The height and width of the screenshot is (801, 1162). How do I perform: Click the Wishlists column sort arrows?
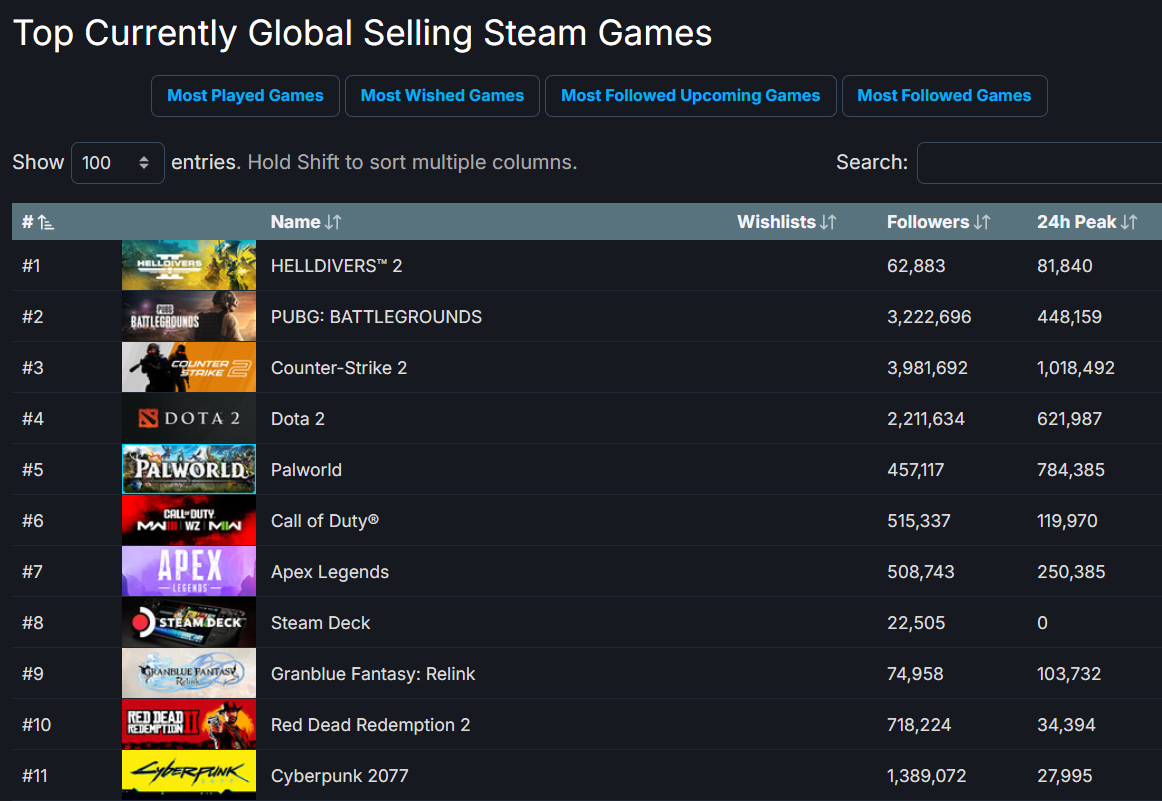click(828, 222)
